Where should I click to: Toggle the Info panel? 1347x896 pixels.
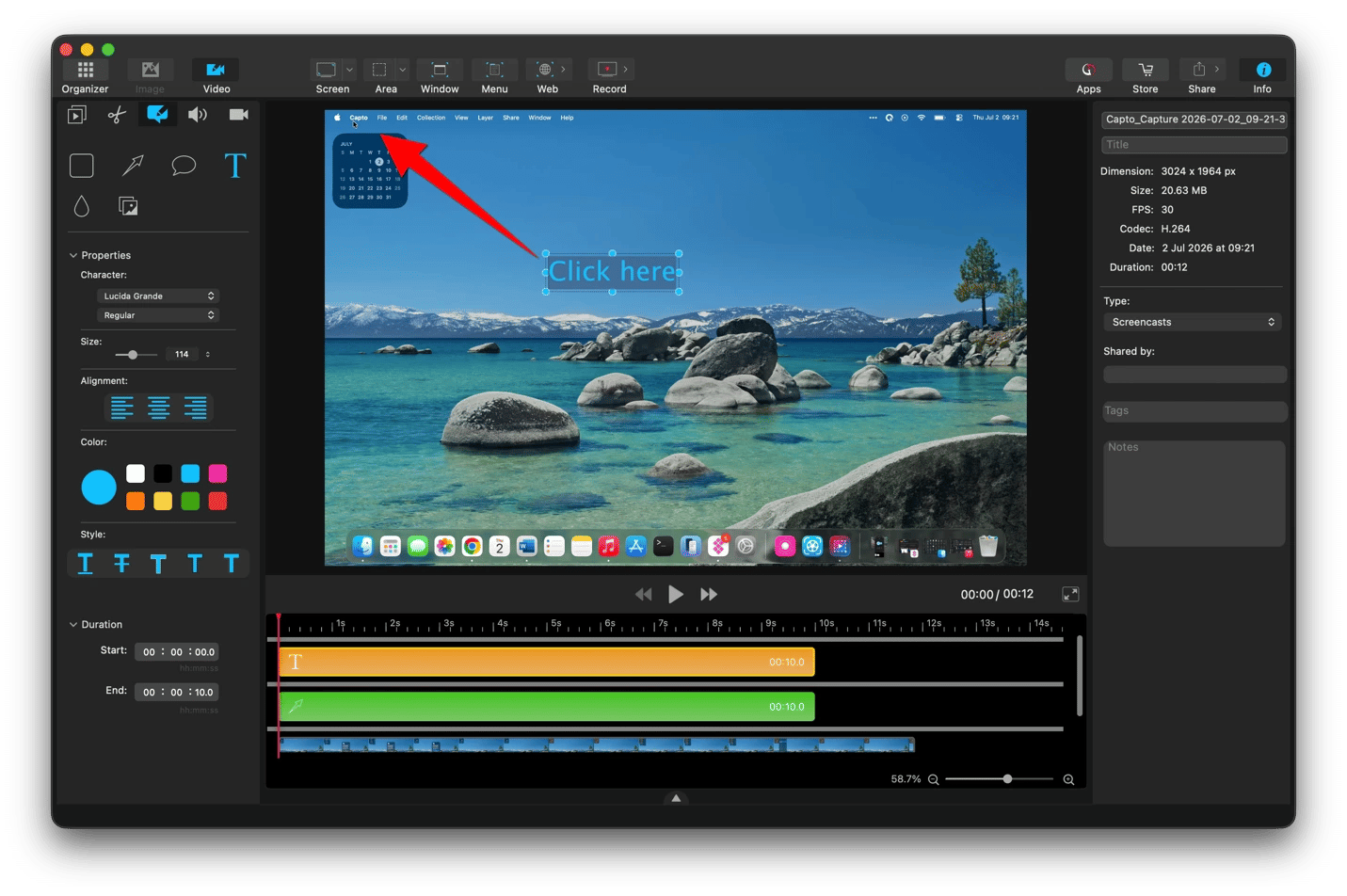pos(1262,76)
